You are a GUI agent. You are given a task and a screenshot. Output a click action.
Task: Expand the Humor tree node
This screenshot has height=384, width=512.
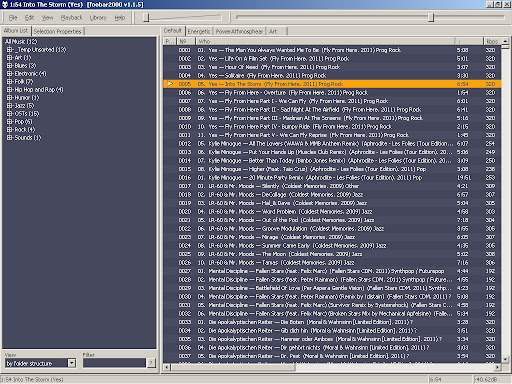pos(9,98)
